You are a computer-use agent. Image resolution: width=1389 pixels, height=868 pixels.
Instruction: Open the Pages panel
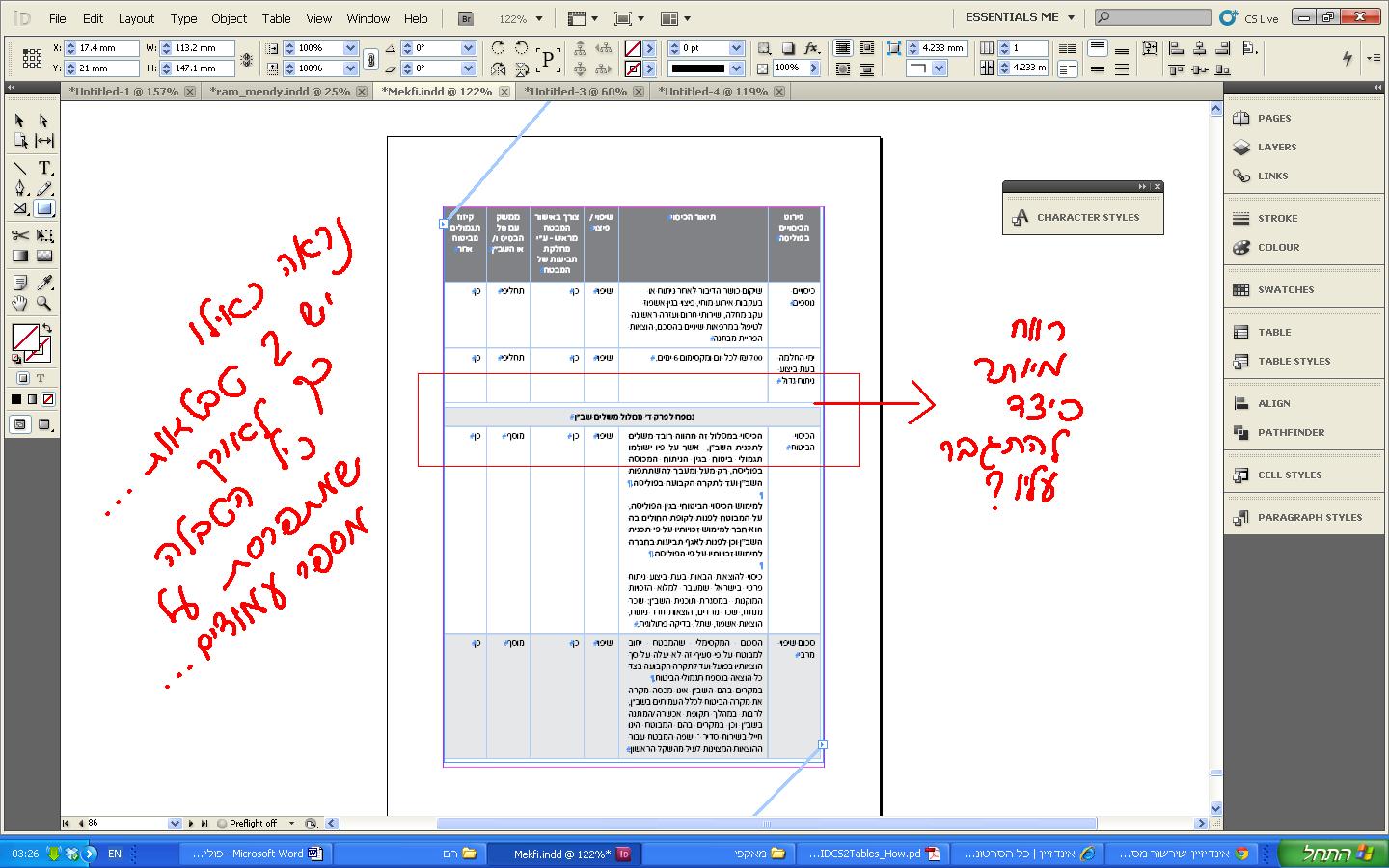1273,119
